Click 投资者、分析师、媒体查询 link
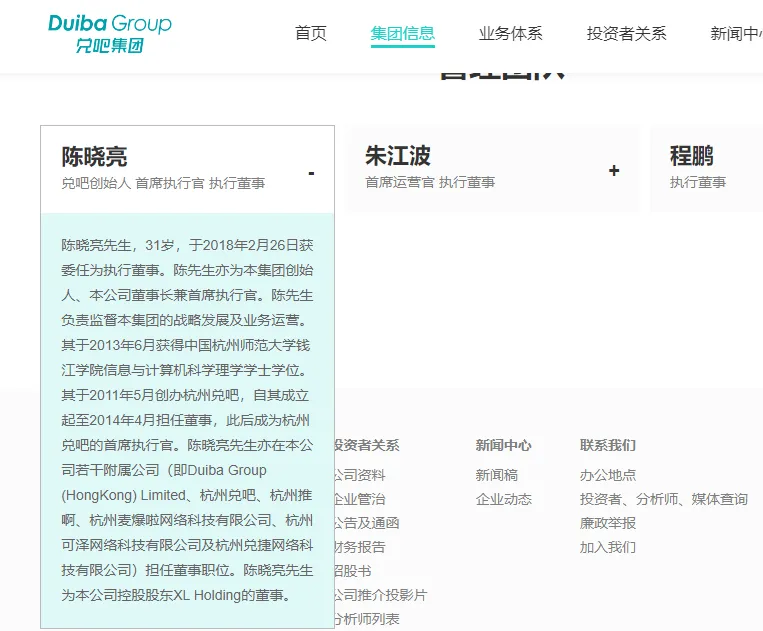The height and width of the screenshot is (631, 763). [x=663, y=499]
